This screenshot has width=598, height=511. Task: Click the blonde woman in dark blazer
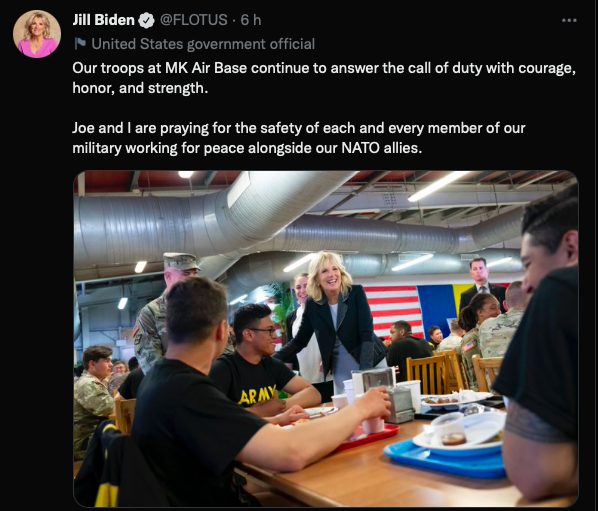tap(333, 320)
